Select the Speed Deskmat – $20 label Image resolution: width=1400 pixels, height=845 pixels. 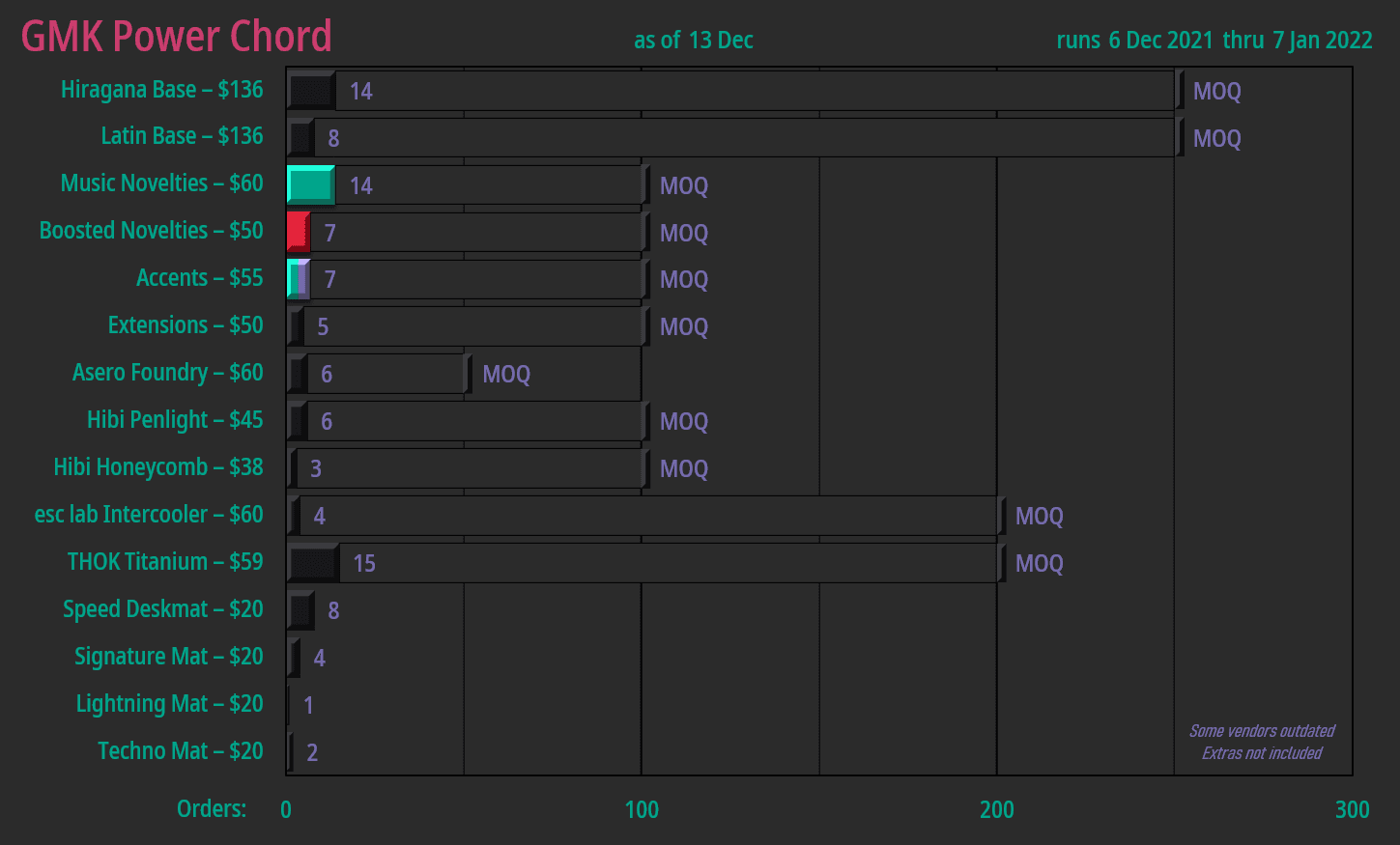tap(162, 609)
